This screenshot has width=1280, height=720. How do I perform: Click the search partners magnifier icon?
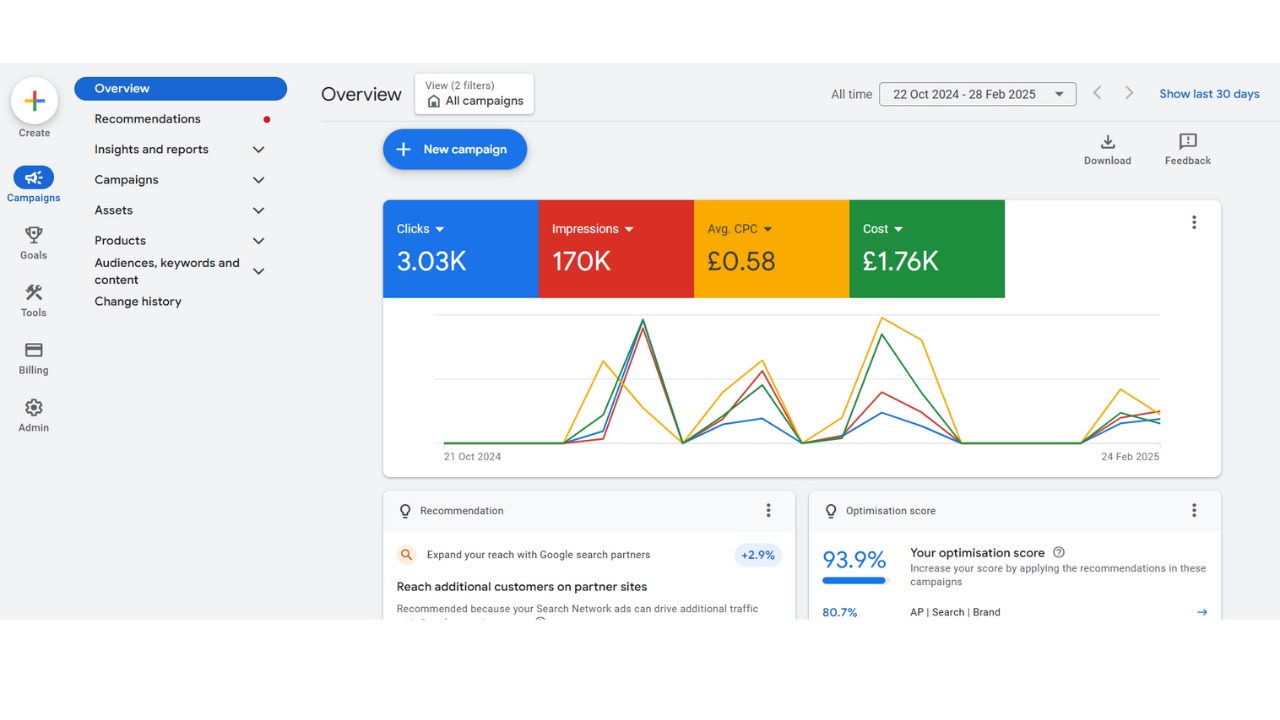(406, 554)
